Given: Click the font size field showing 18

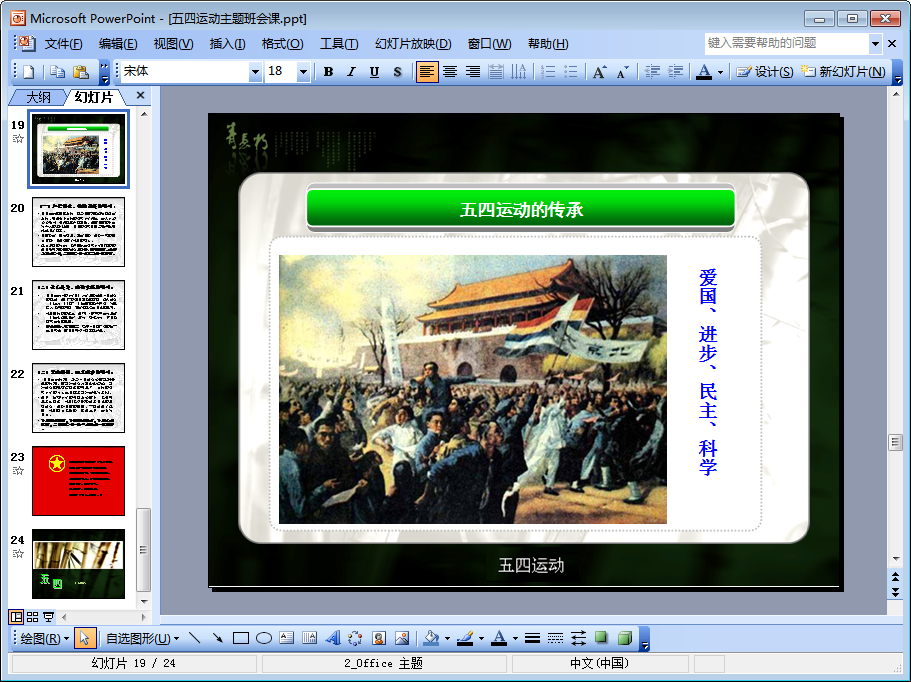Looking at the screenshot, I should pyautogui.click(x=281, y=71).
